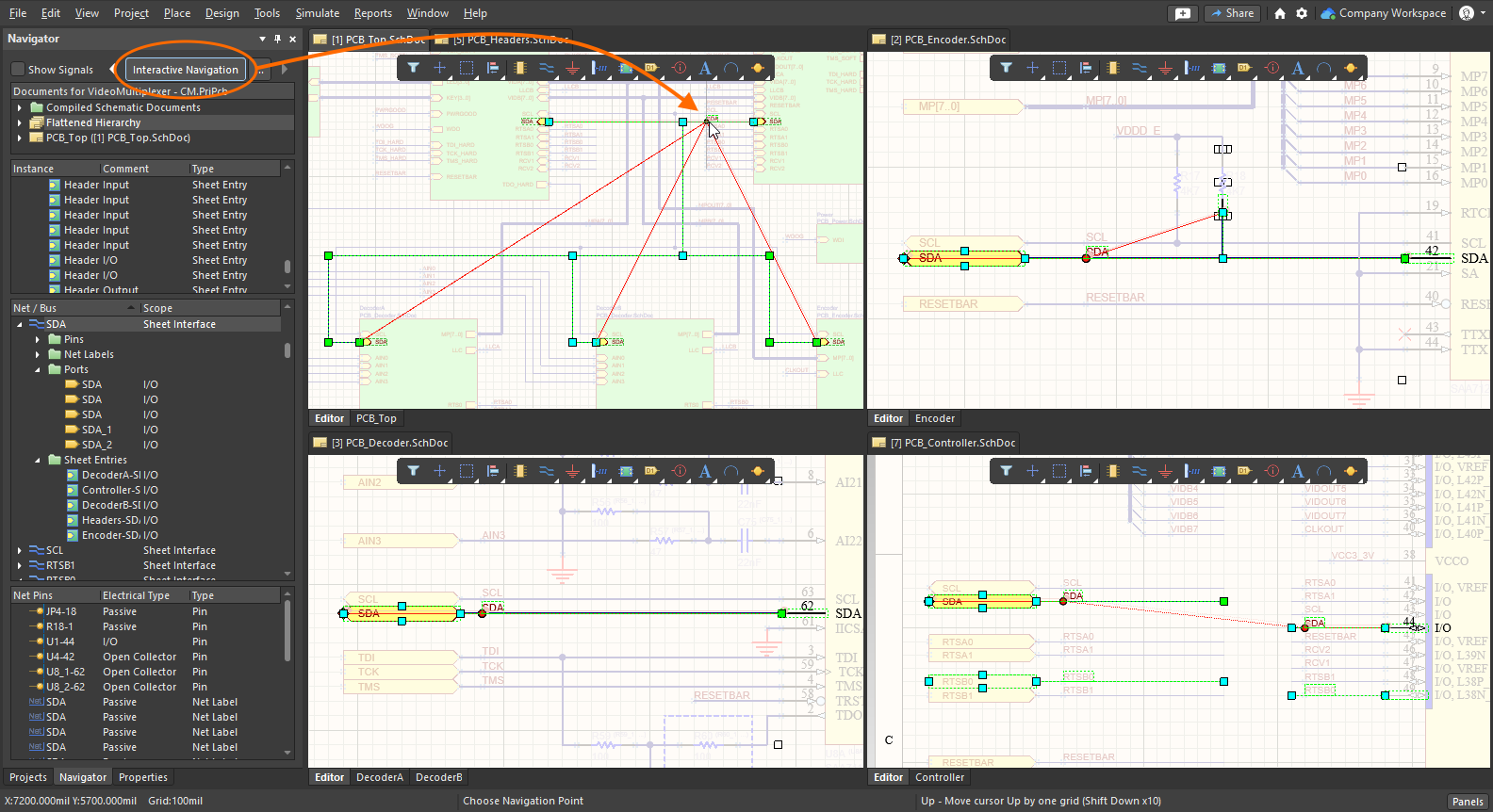The height and width of the screenshot is (812, 1493).
Task: Open settings gear icon in title bar
Action: [1302, 13]
